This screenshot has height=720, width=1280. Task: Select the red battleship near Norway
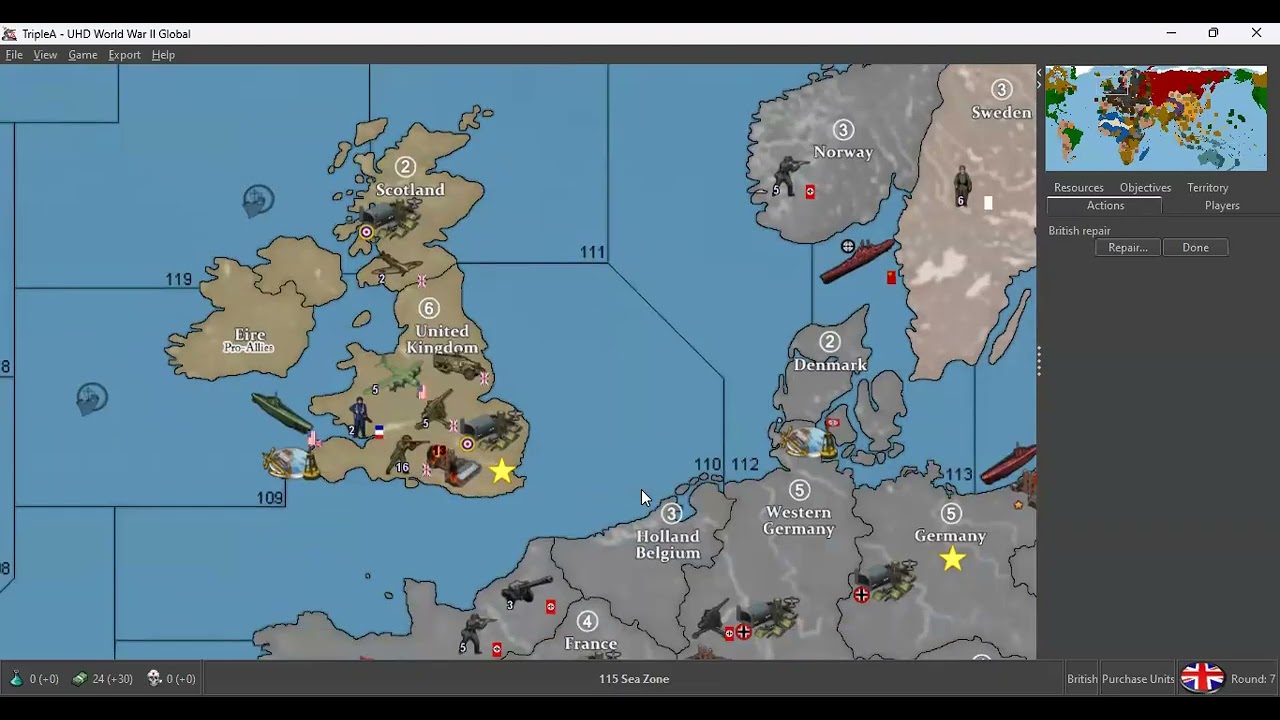(859, 259)
